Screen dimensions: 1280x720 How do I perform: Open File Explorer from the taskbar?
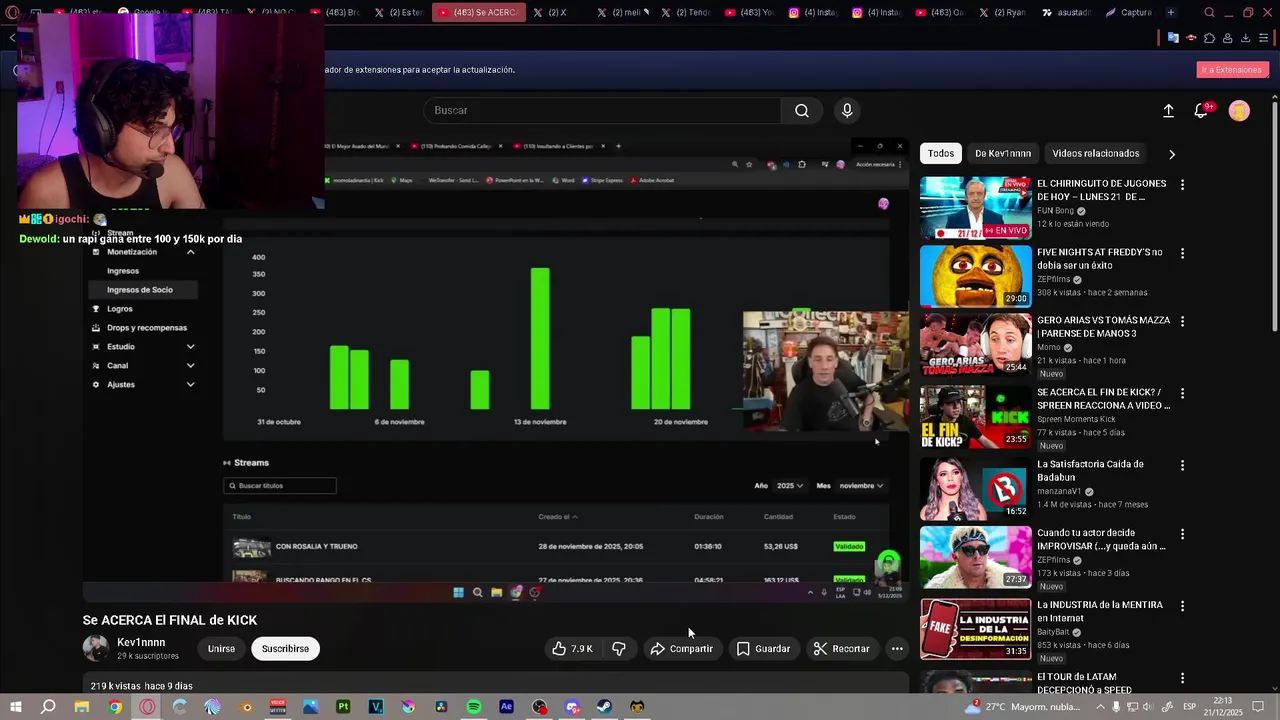pos(82,707)
